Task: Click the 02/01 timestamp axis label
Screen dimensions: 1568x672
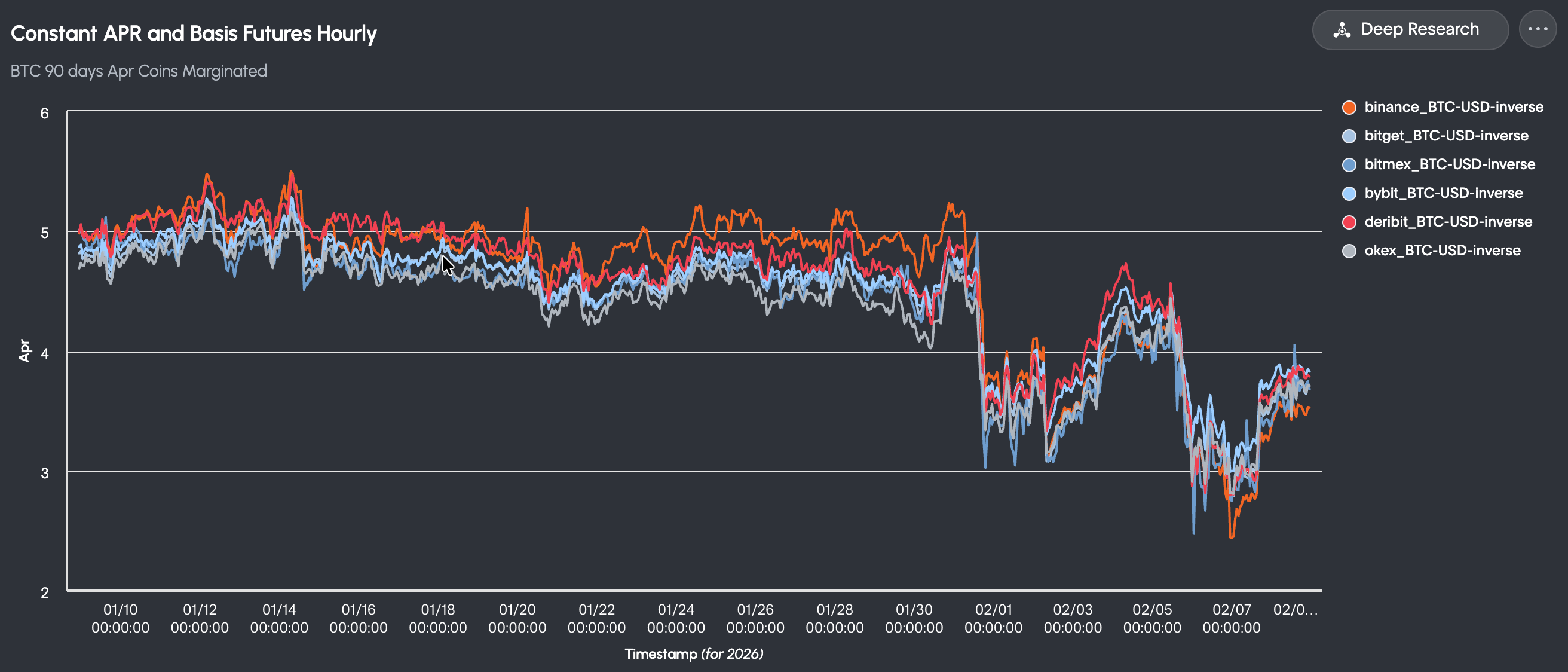Action: [x=993, y=618]
